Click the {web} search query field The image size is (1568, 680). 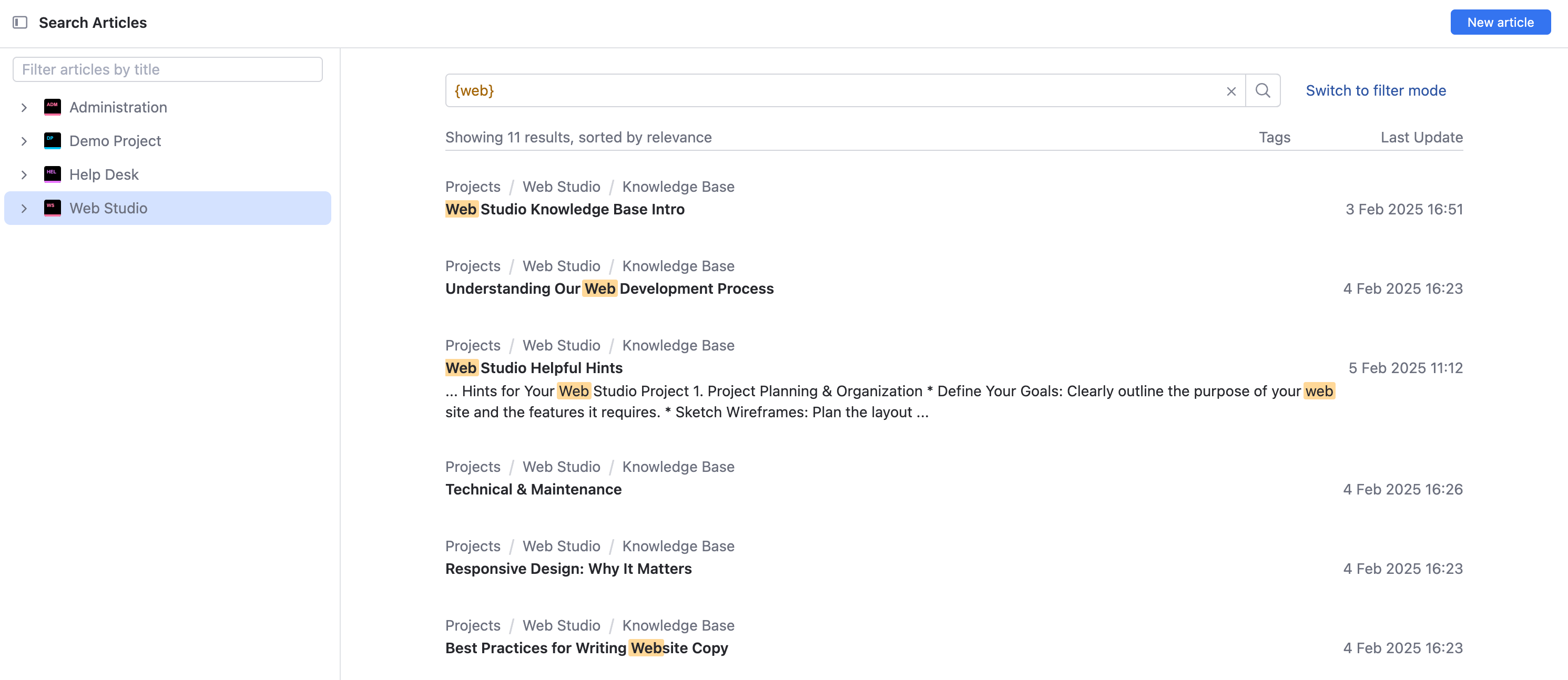coord(834,90)
